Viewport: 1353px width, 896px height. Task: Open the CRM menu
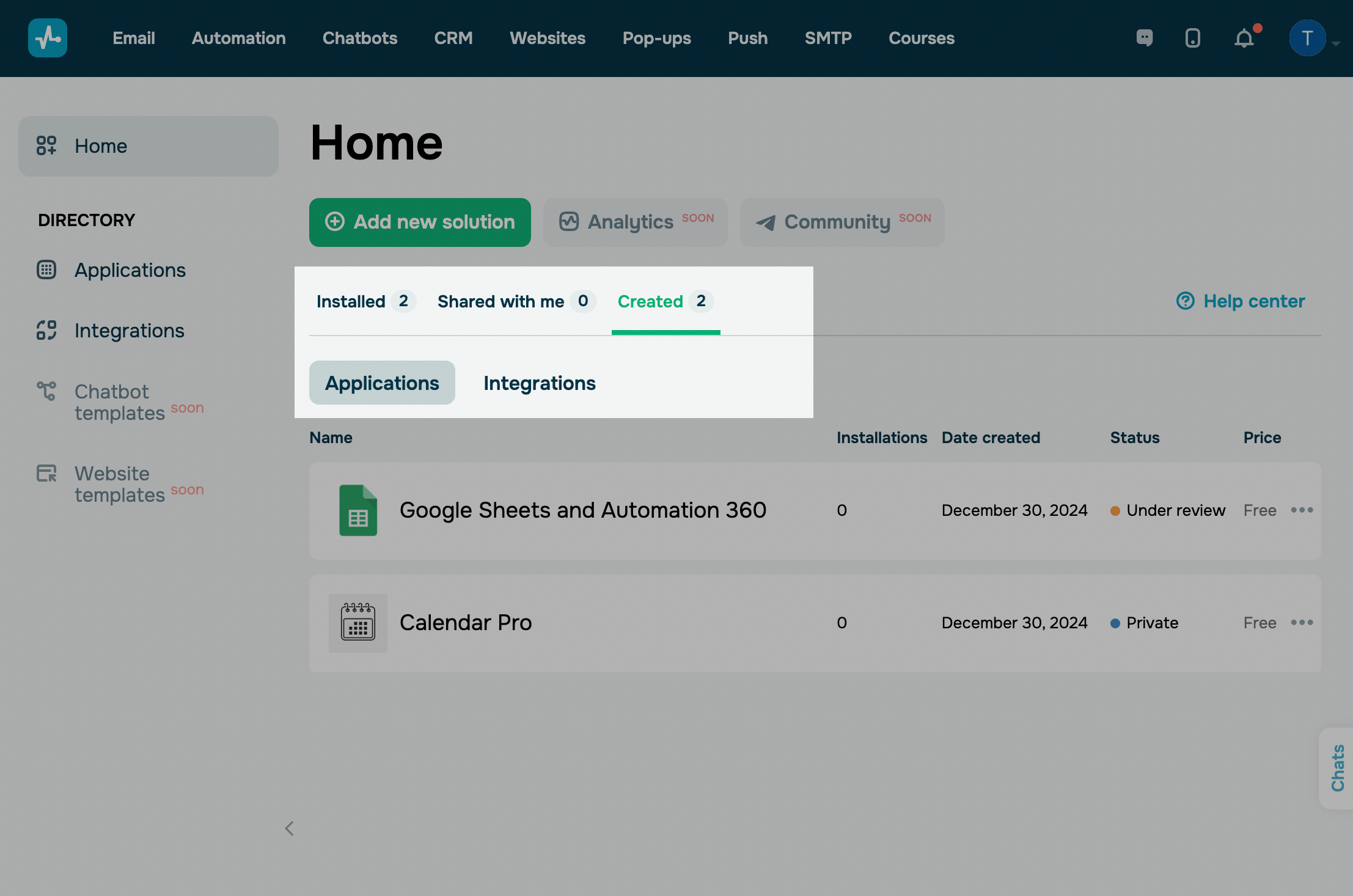(x=453, y=38)
